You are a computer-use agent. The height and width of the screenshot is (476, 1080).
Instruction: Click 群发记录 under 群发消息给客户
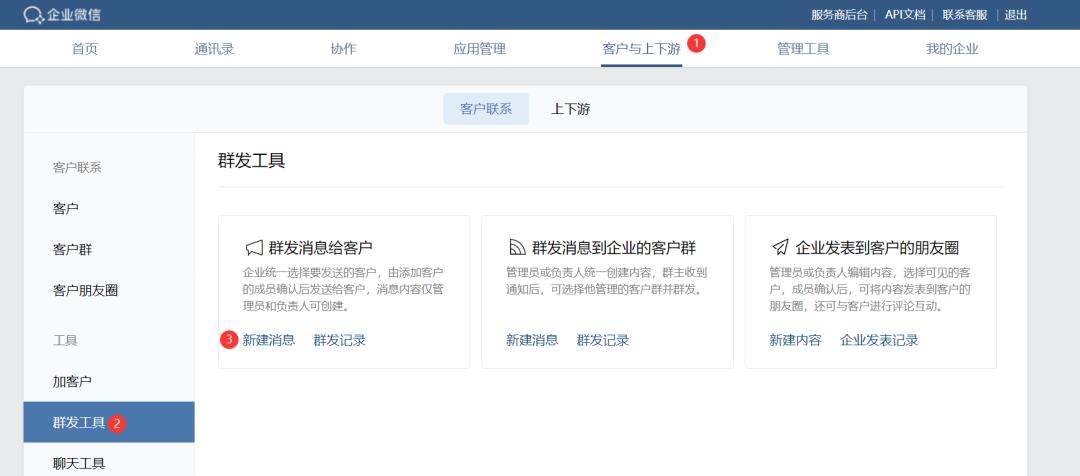340,340
